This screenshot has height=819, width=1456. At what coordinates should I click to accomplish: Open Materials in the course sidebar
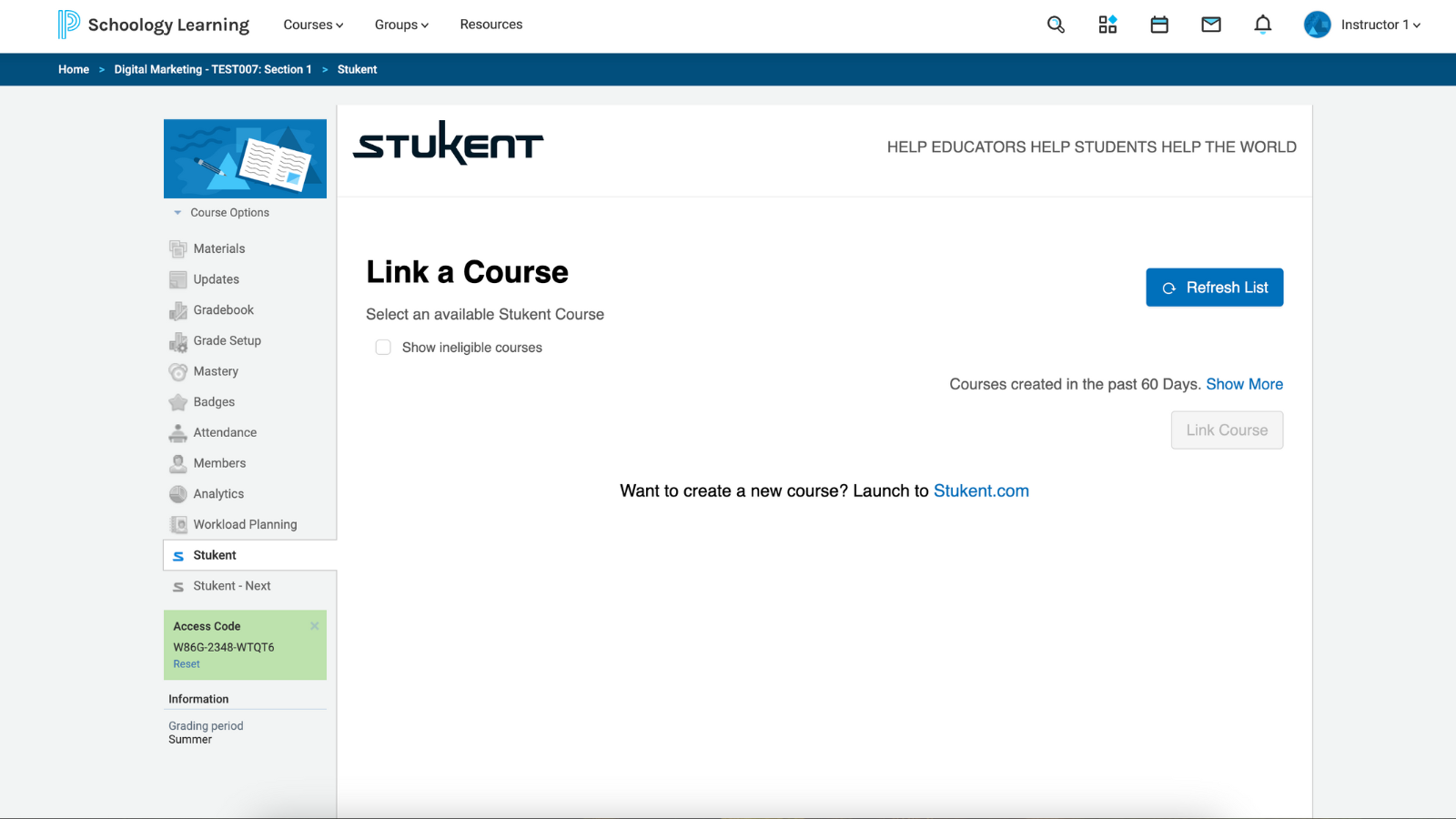[x=219, y=248]
